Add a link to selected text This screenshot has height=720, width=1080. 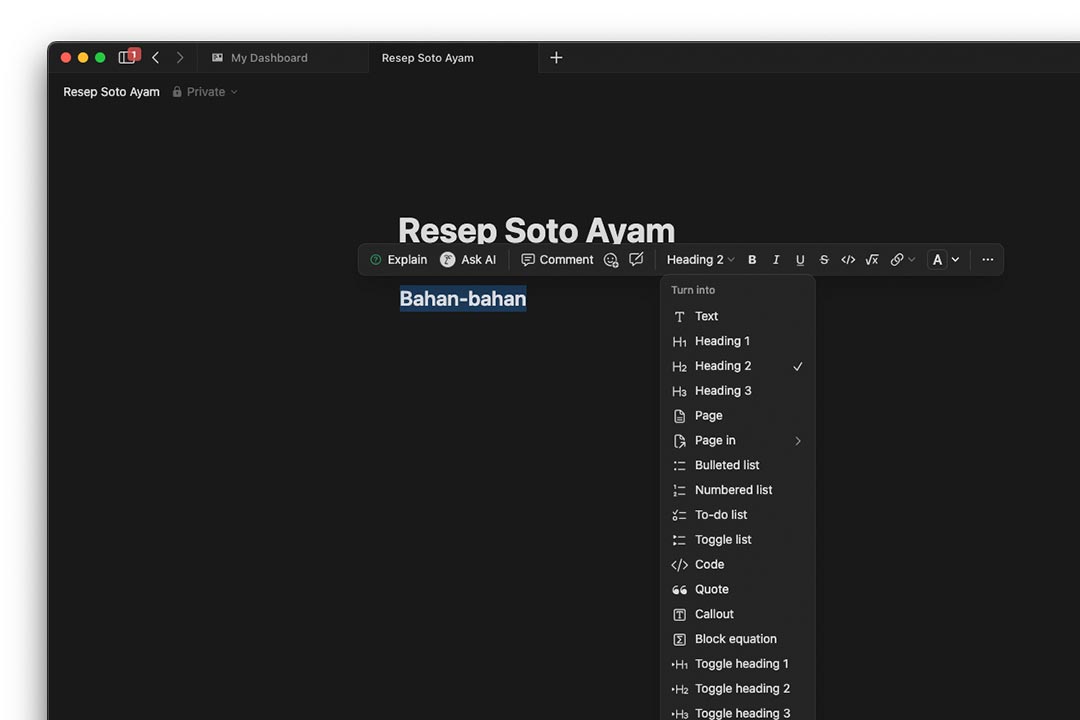click(897, 260)
